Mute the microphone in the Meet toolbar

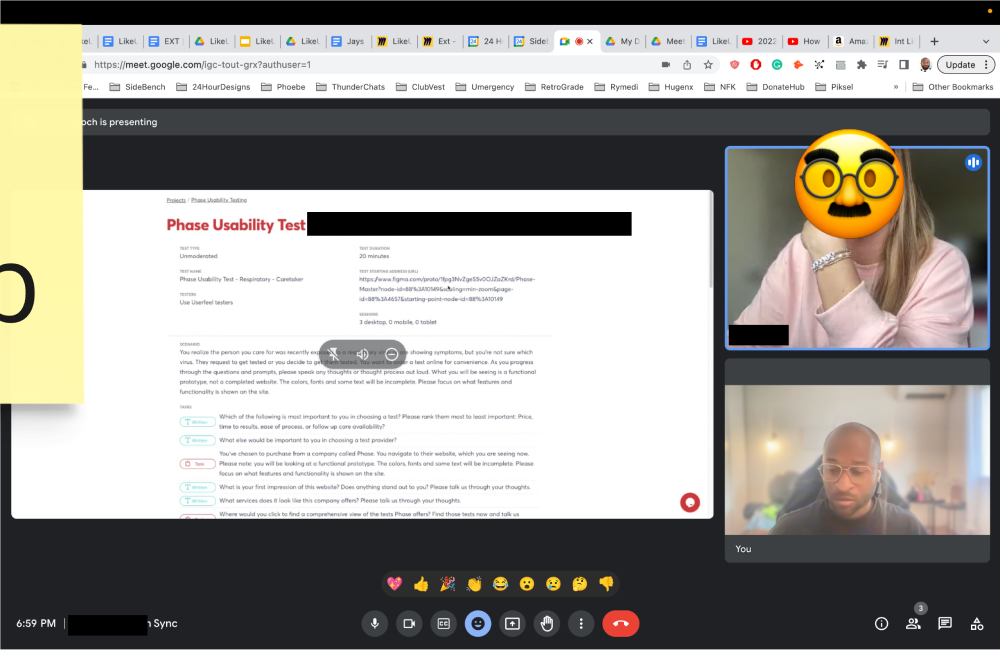coord(375,623)
